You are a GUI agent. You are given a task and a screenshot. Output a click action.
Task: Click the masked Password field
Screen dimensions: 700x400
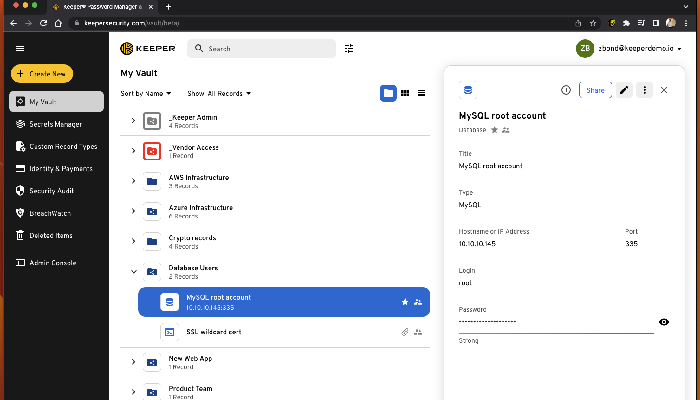click(x=556, y=321)
